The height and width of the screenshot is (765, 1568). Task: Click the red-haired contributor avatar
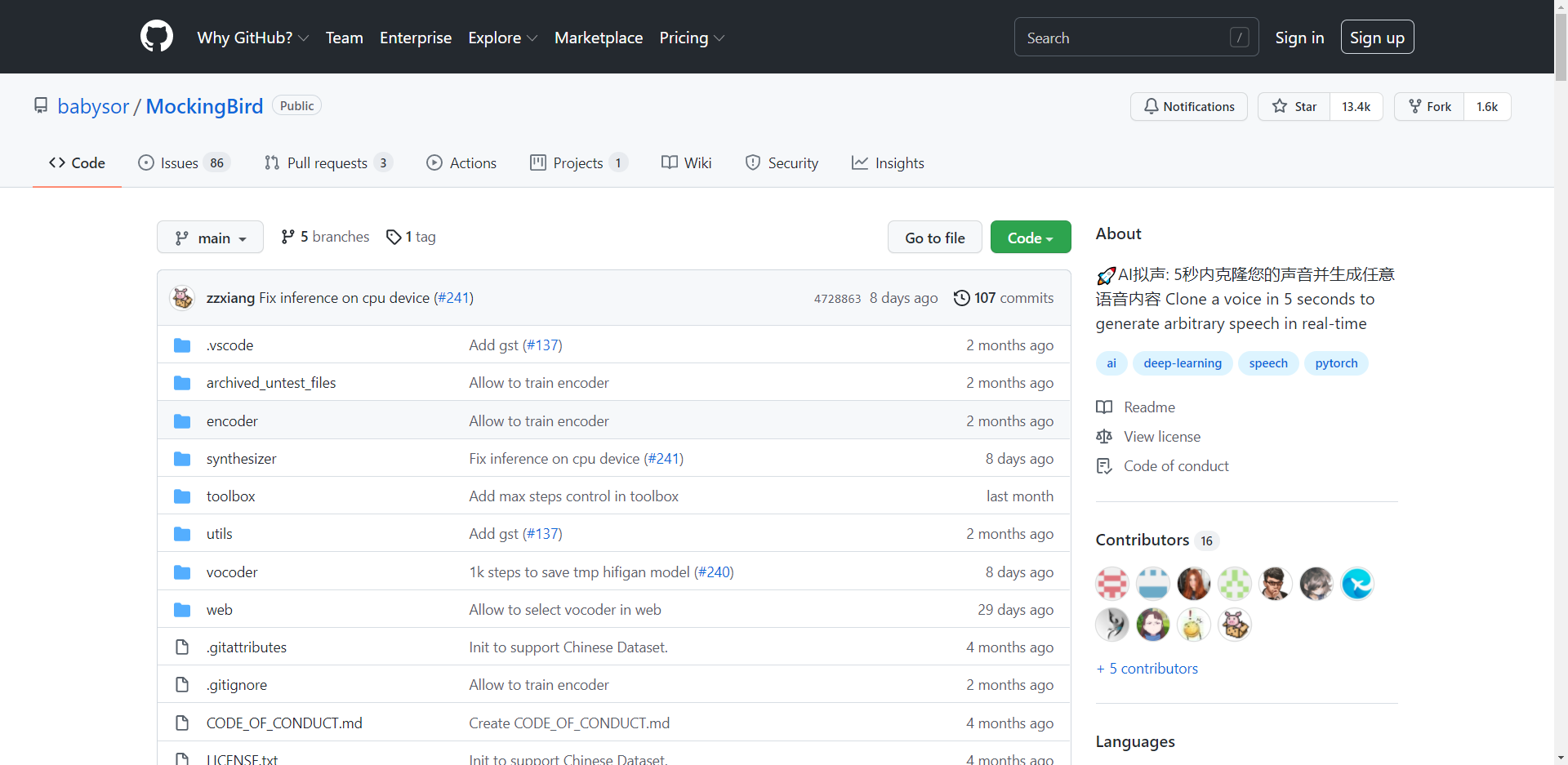[x=1194, y=584]
